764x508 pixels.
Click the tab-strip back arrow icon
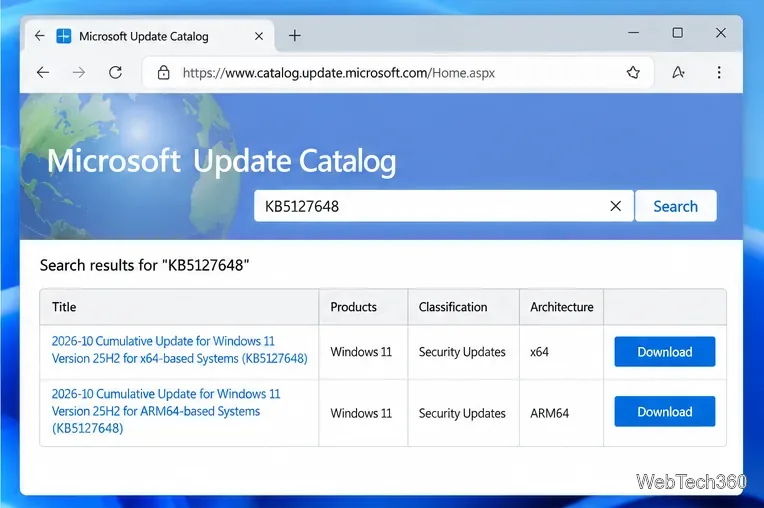pos(39,36)
